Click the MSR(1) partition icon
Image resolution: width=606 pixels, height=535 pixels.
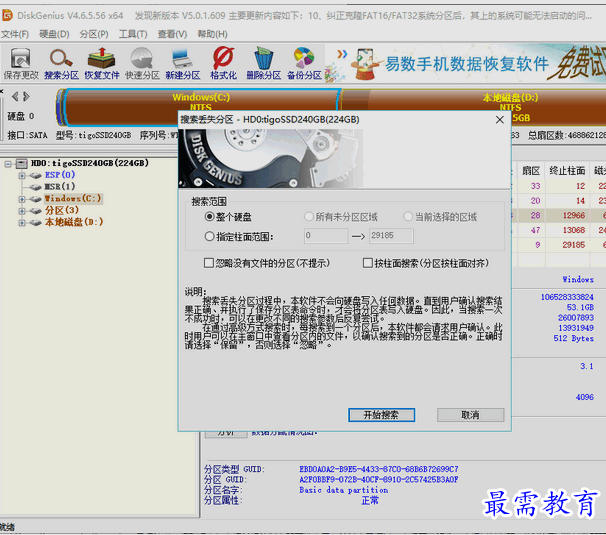click(35, 187)
